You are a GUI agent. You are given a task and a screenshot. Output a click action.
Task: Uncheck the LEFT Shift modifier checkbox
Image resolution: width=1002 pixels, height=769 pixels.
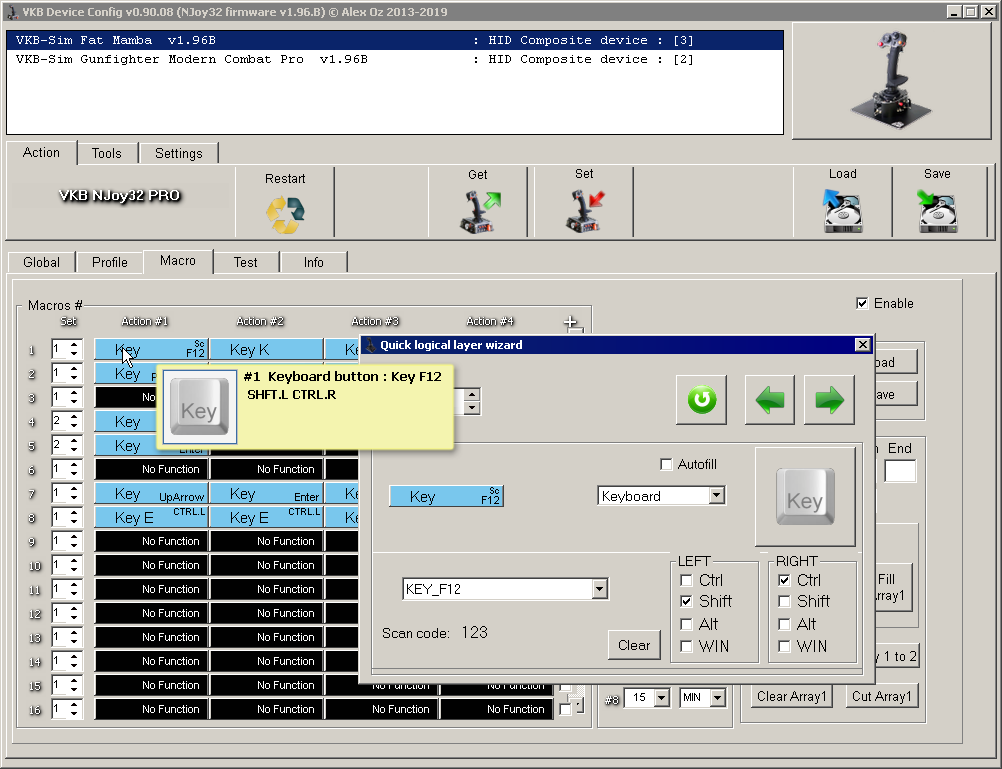tap(687, 602)
